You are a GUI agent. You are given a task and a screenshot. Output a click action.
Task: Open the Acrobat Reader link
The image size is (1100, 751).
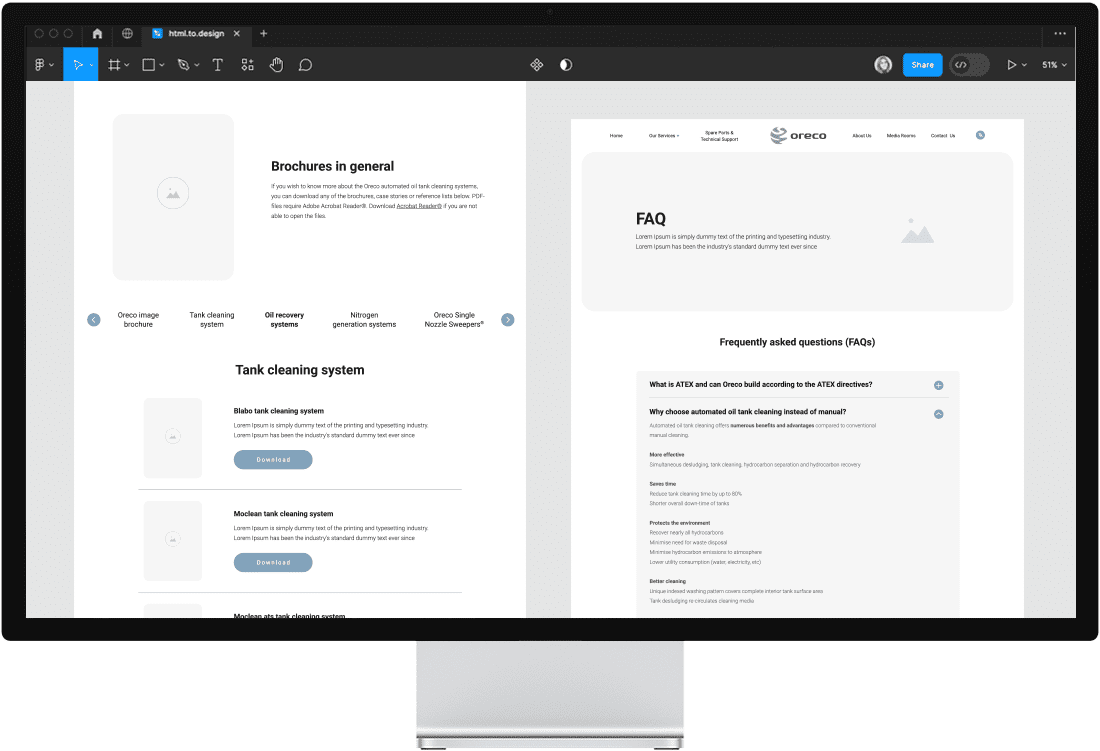pyautogui.click(x=419, y=206)
